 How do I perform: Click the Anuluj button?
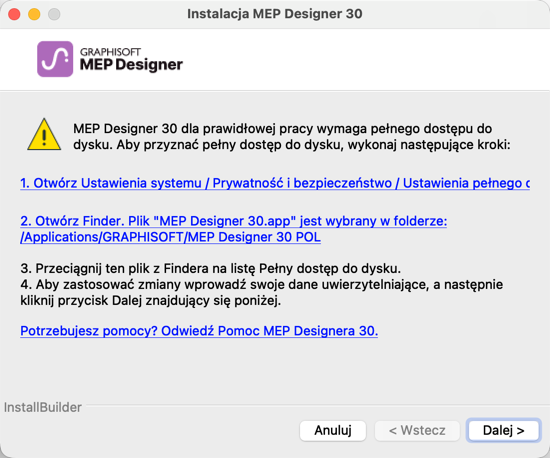333,430
